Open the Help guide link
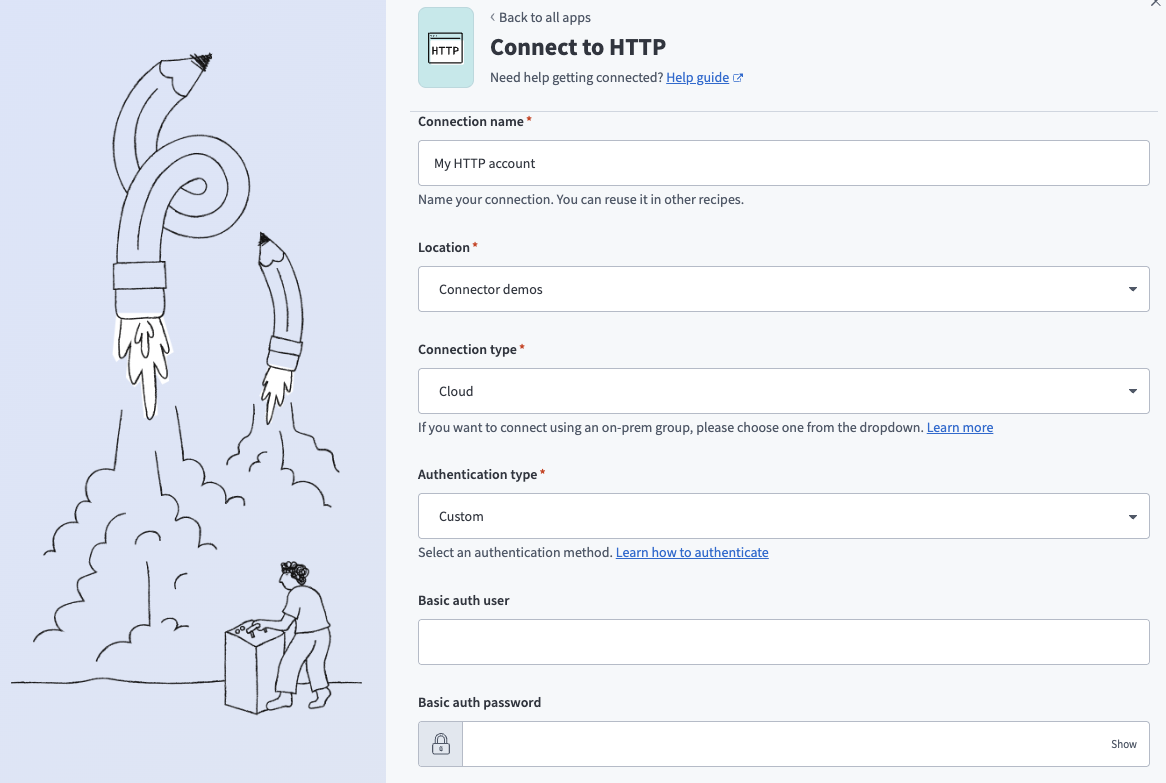 tap(697, 78)
